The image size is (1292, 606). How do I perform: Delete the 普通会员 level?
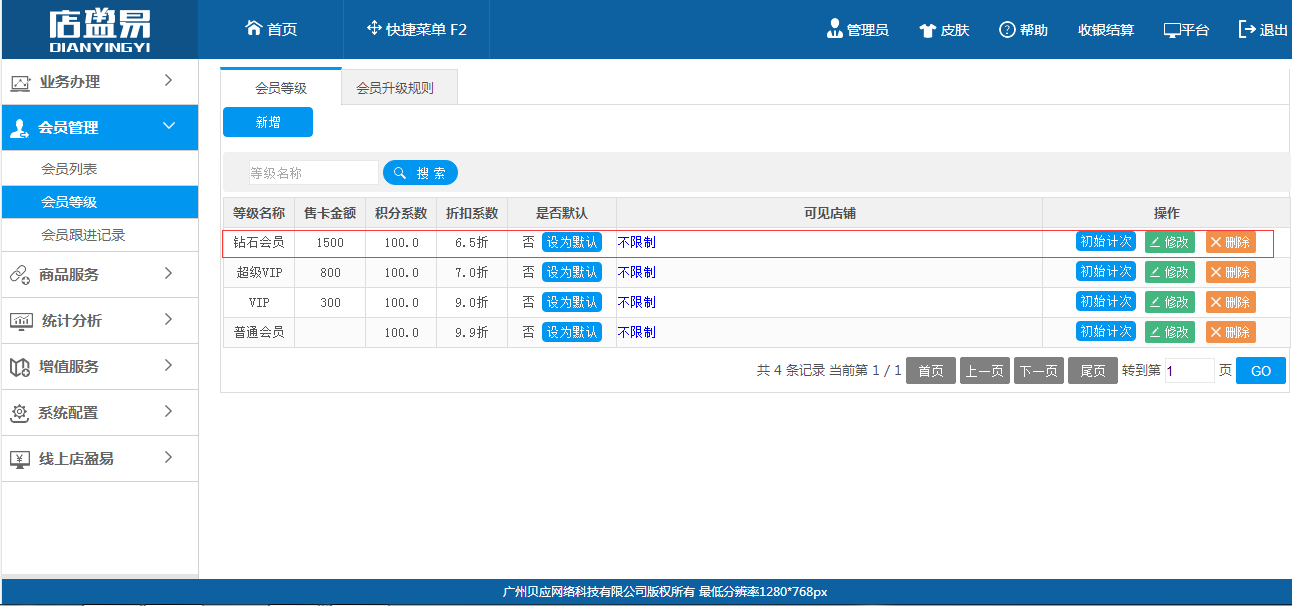1231,332
